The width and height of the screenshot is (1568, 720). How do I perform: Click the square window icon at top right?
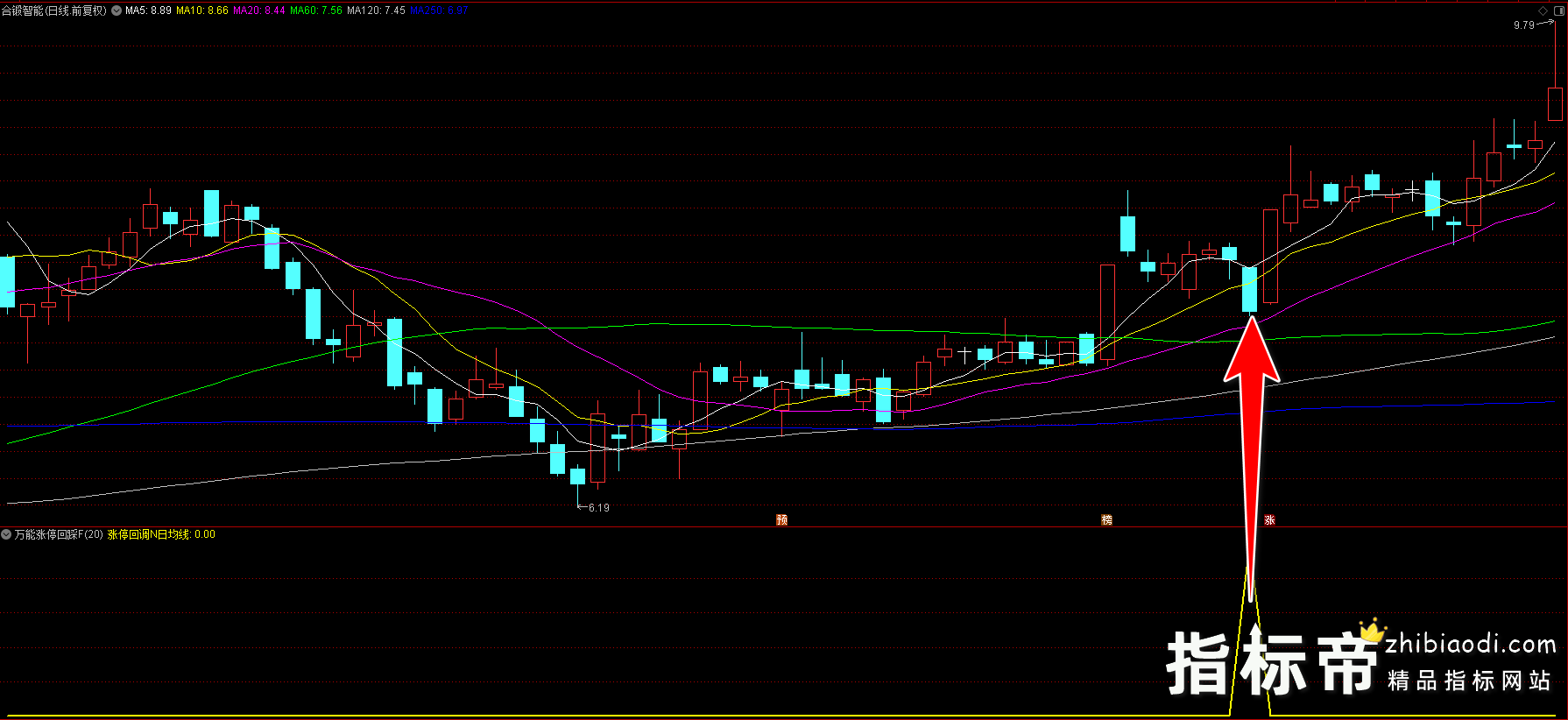1558,11
